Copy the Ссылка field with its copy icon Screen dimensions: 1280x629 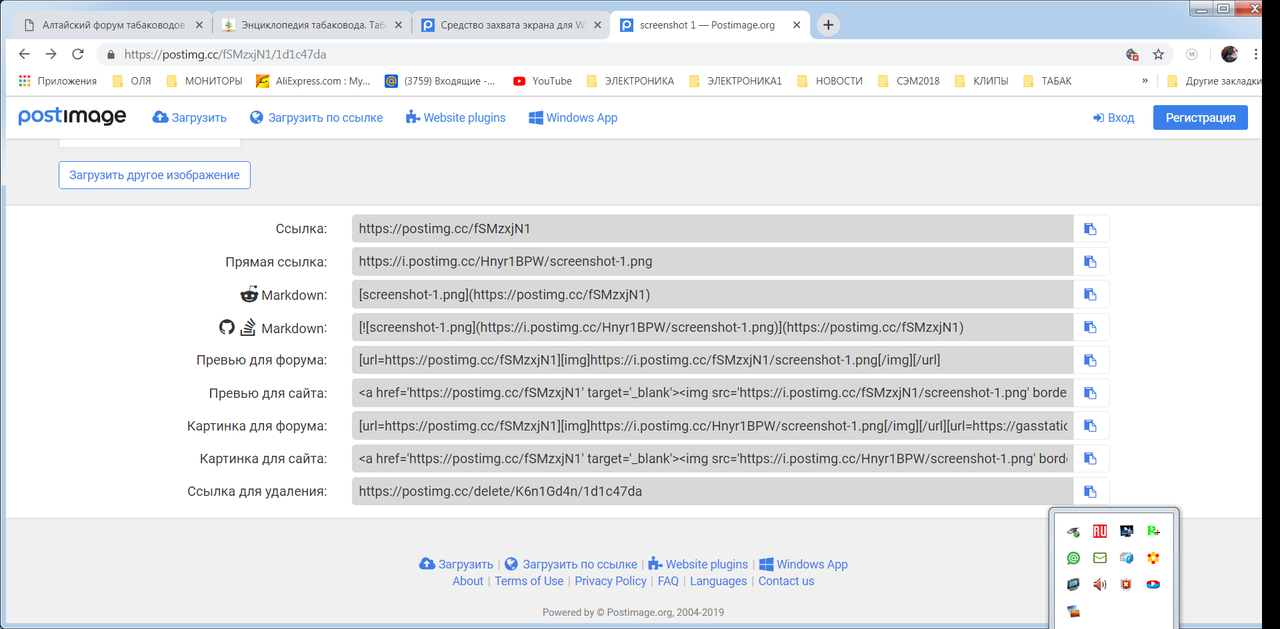tap(1091, 229)
